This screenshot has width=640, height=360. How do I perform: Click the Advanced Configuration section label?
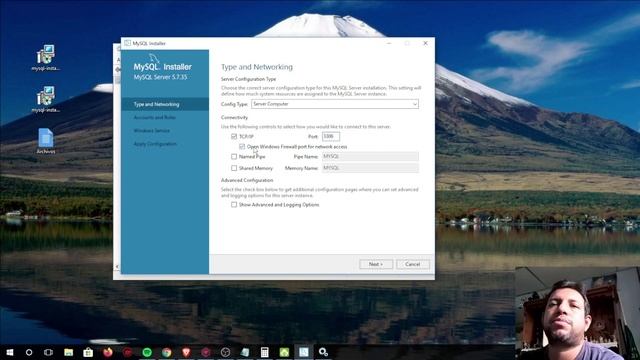247,180
